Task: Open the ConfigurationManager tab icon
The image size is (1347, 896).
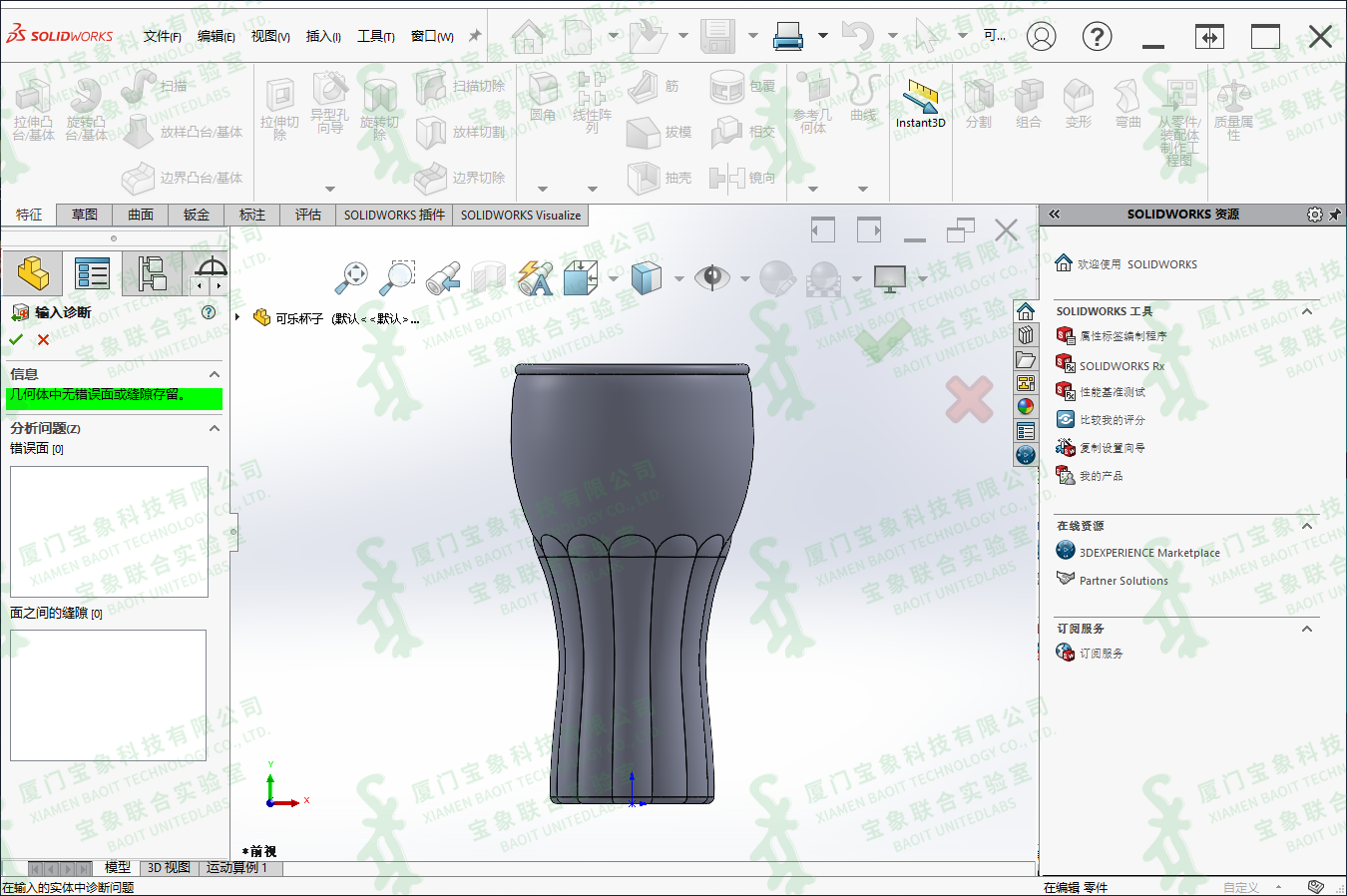Action: tap(152, 273)
